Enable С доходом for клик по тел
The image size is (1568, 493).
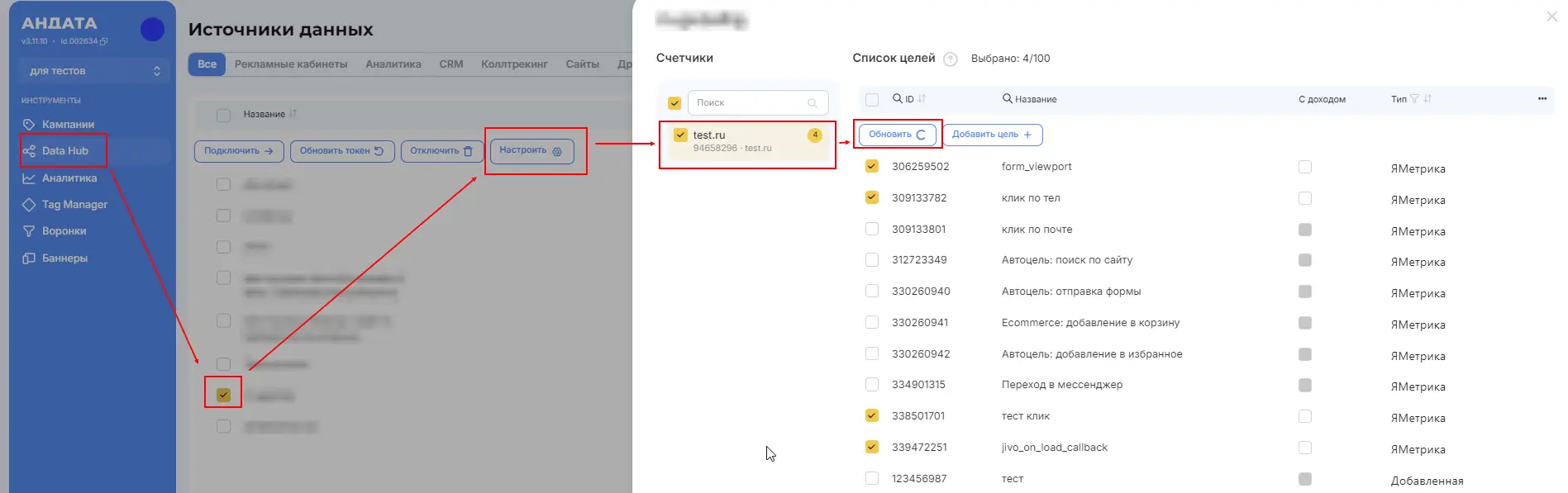(1305, 198)
